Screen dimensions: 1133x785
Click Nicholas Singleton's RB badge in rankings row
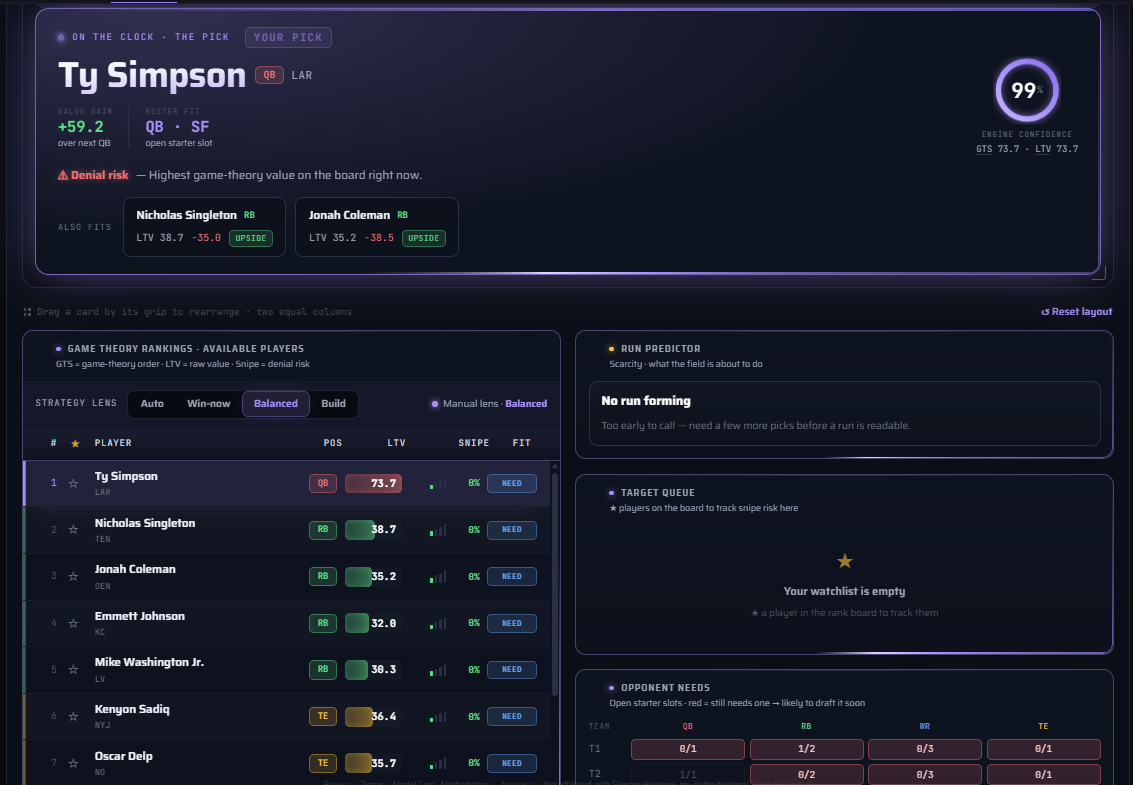(x=323, y=530)
